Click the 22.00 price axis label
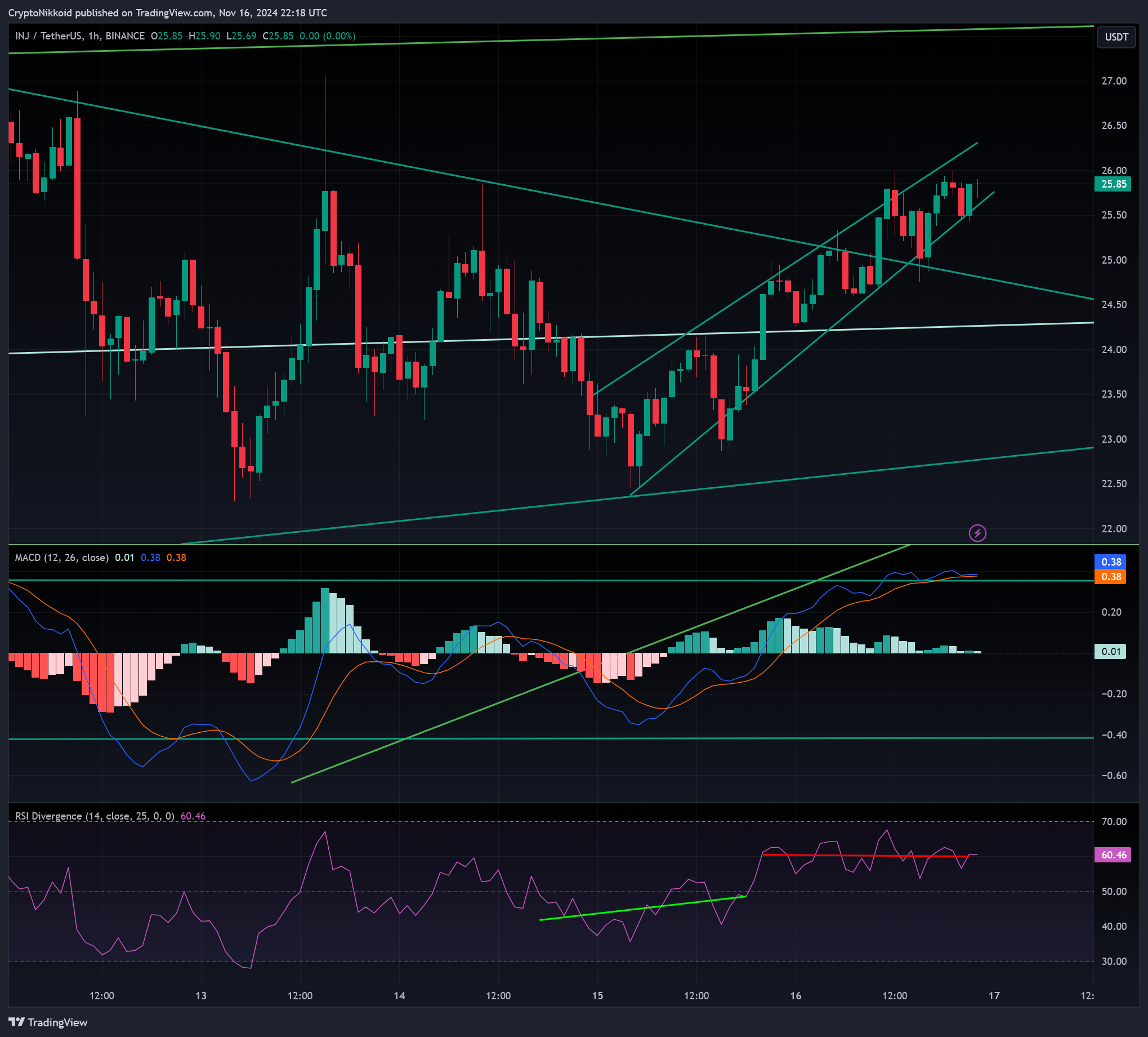This screenshot has height=1037, width=1148. 1114,529
